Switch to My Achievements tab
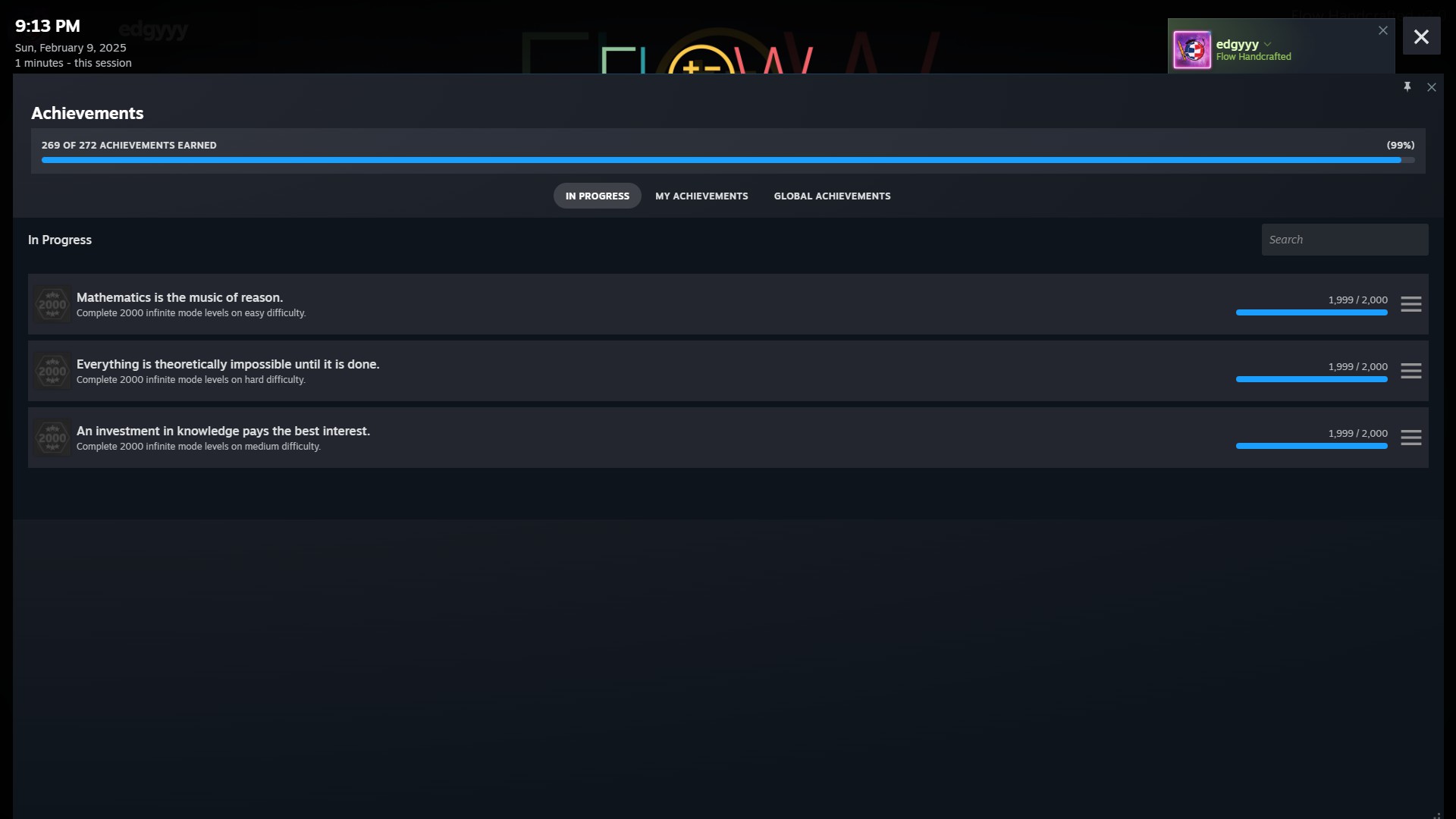The width and height of the screenshot is (1456, 819). (x=701, y=196)
